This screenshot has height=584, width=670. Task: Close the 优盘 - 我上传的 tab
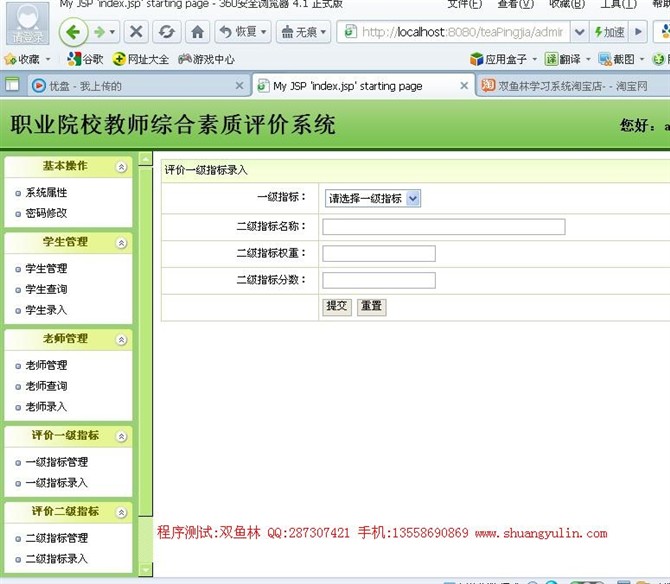[240, 86]
